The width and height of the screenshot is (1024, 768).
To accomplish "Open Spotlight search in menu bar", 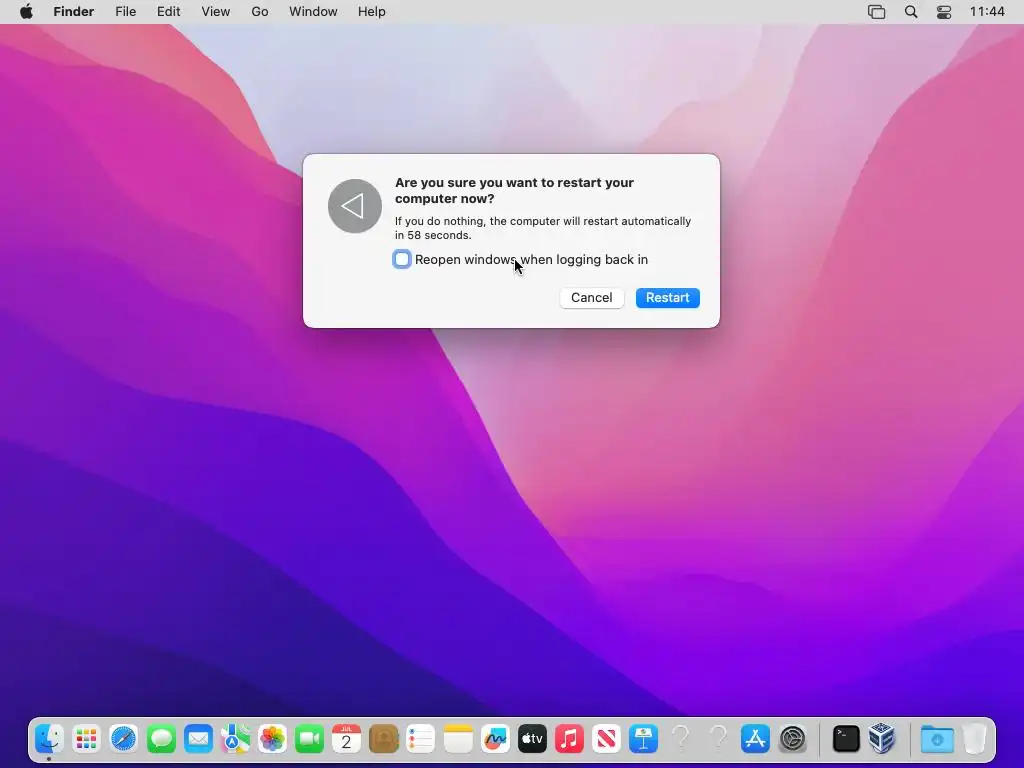I will click(x=911, y=12).
